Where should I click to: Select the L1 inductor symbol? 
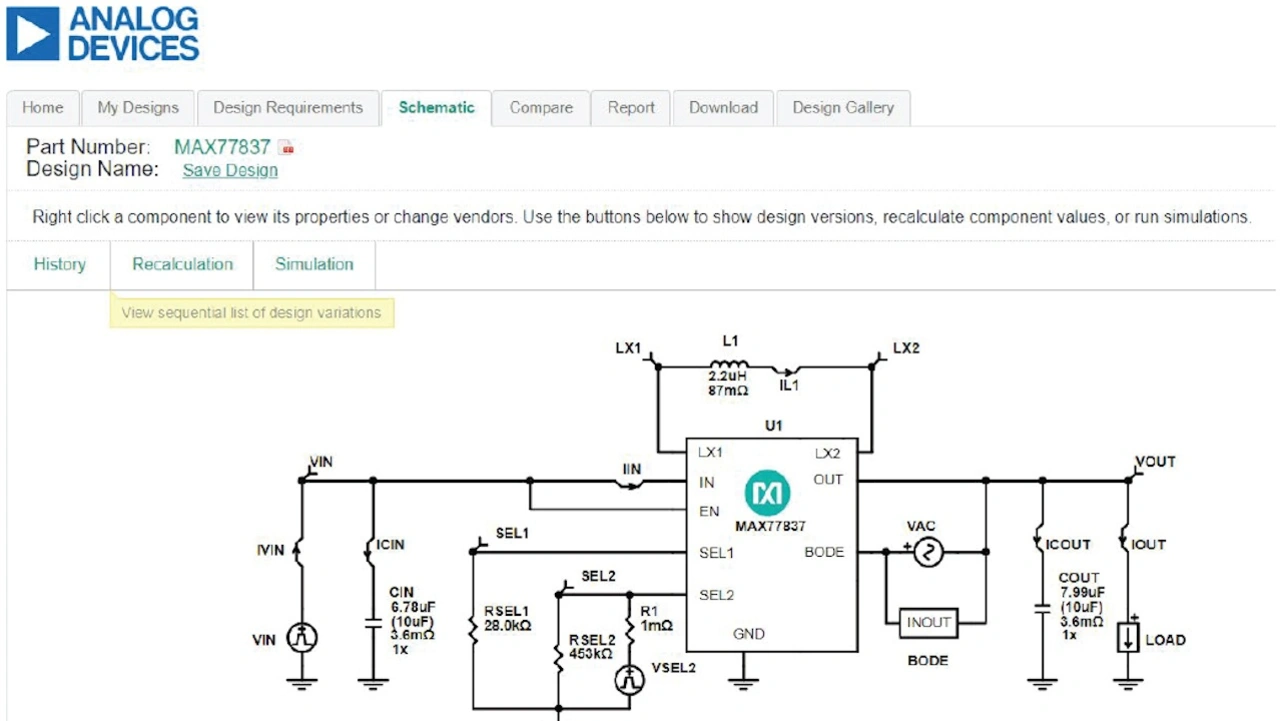click(728, 366)
